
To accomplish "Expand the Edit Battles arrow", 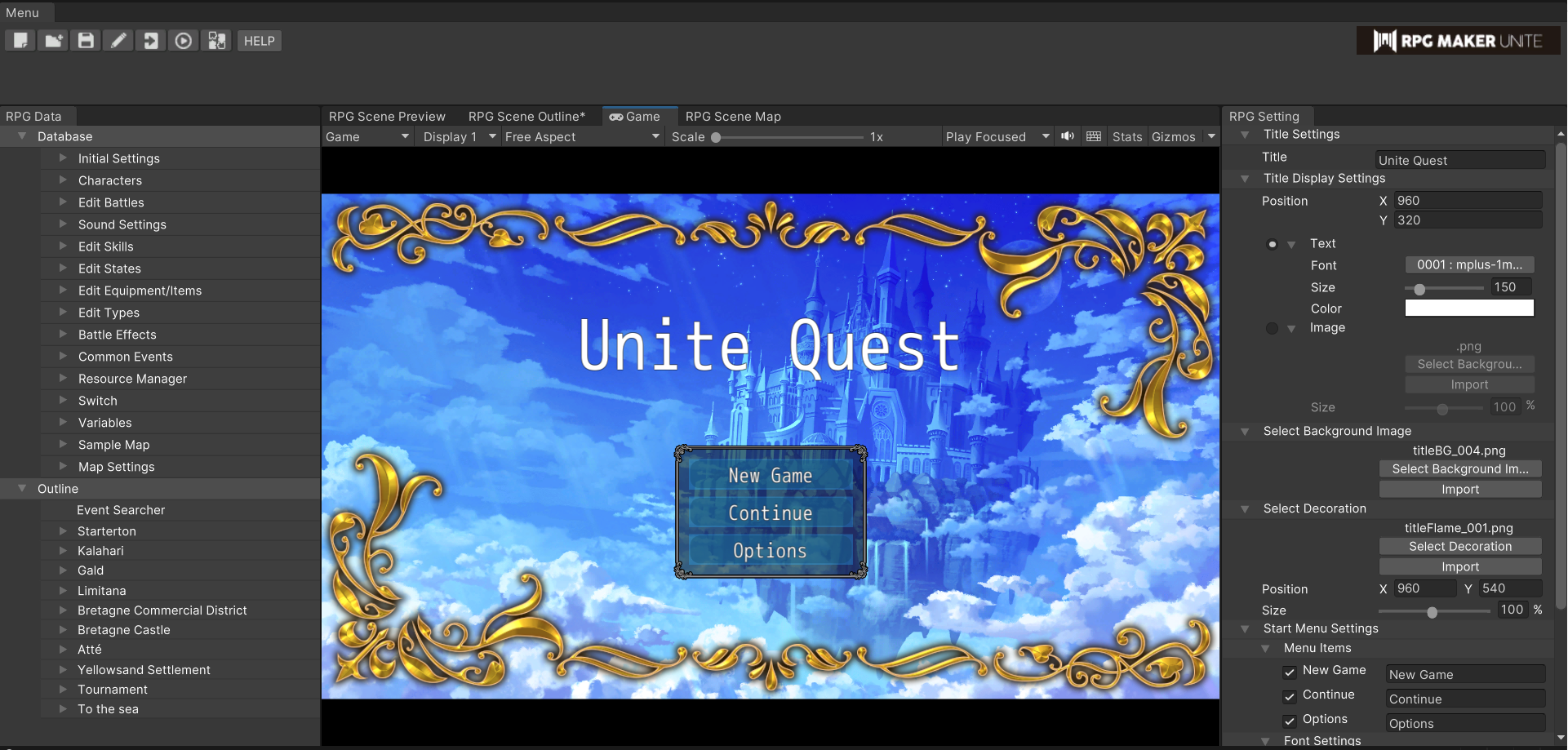I will click(63, 202).
